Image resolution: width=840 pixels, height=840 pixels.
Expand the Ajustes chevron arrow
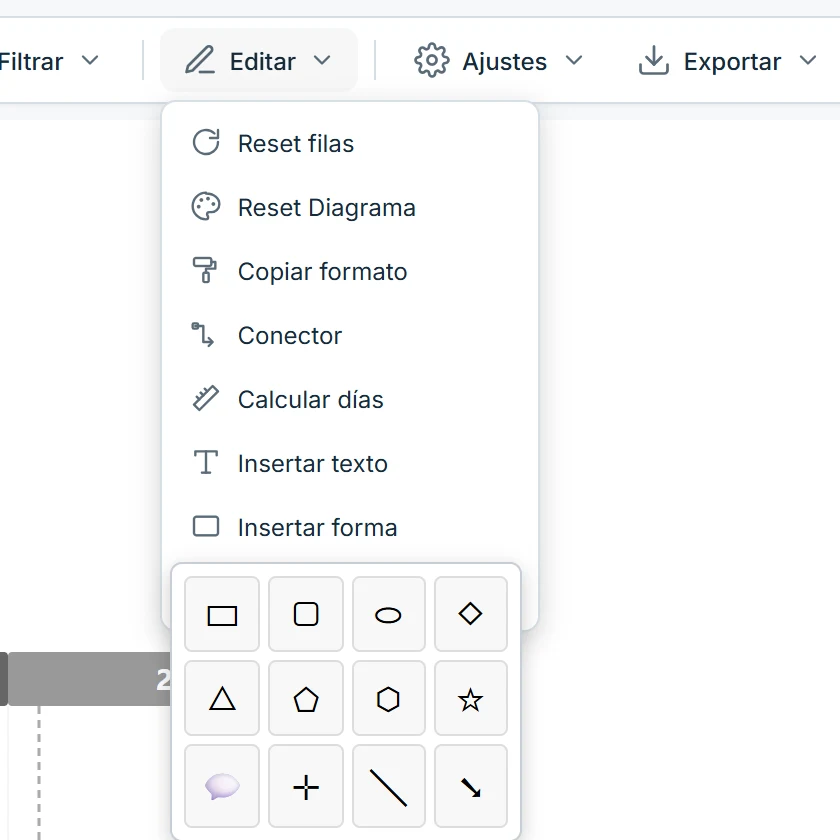pos(574,60)
